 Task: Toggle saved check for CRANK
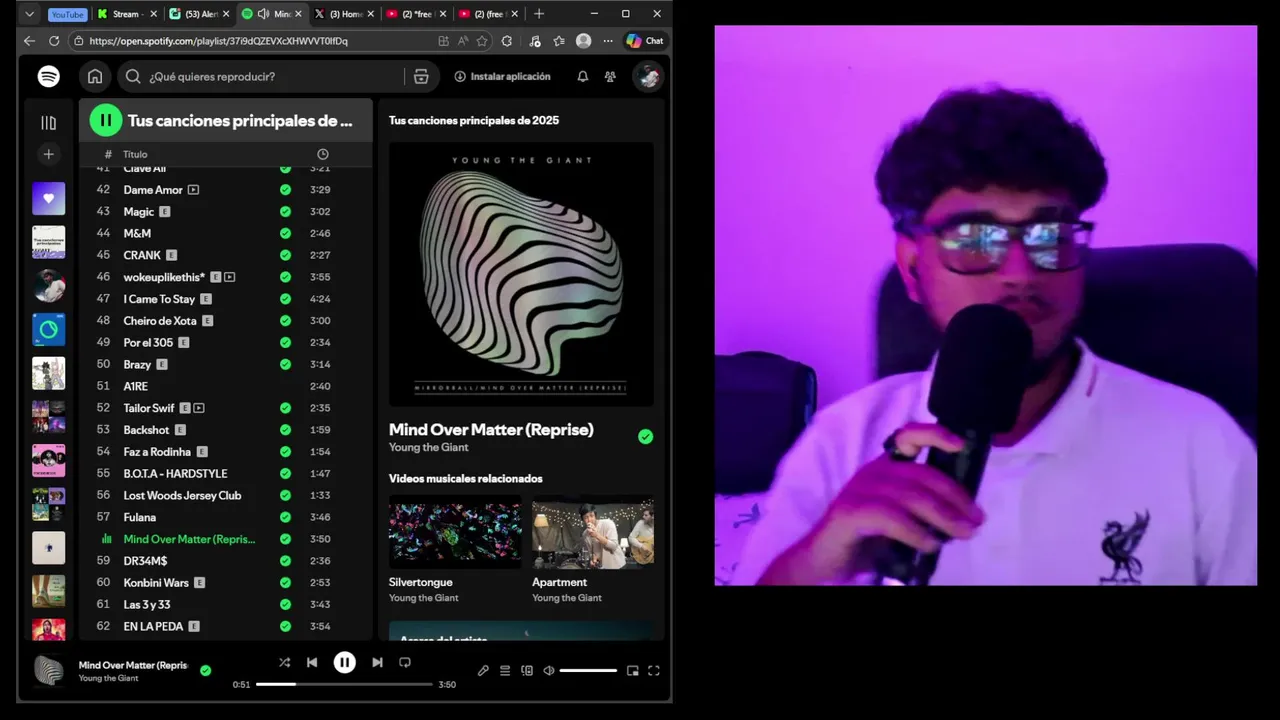click(x=285, y=255)
